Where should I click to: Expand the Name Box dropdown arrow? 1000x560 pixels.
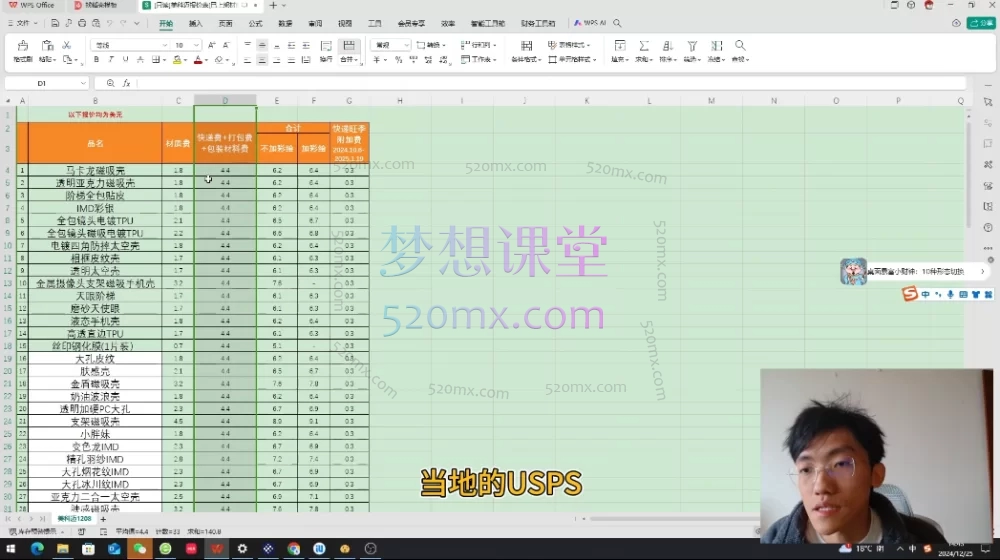click(x=83, y=84)
